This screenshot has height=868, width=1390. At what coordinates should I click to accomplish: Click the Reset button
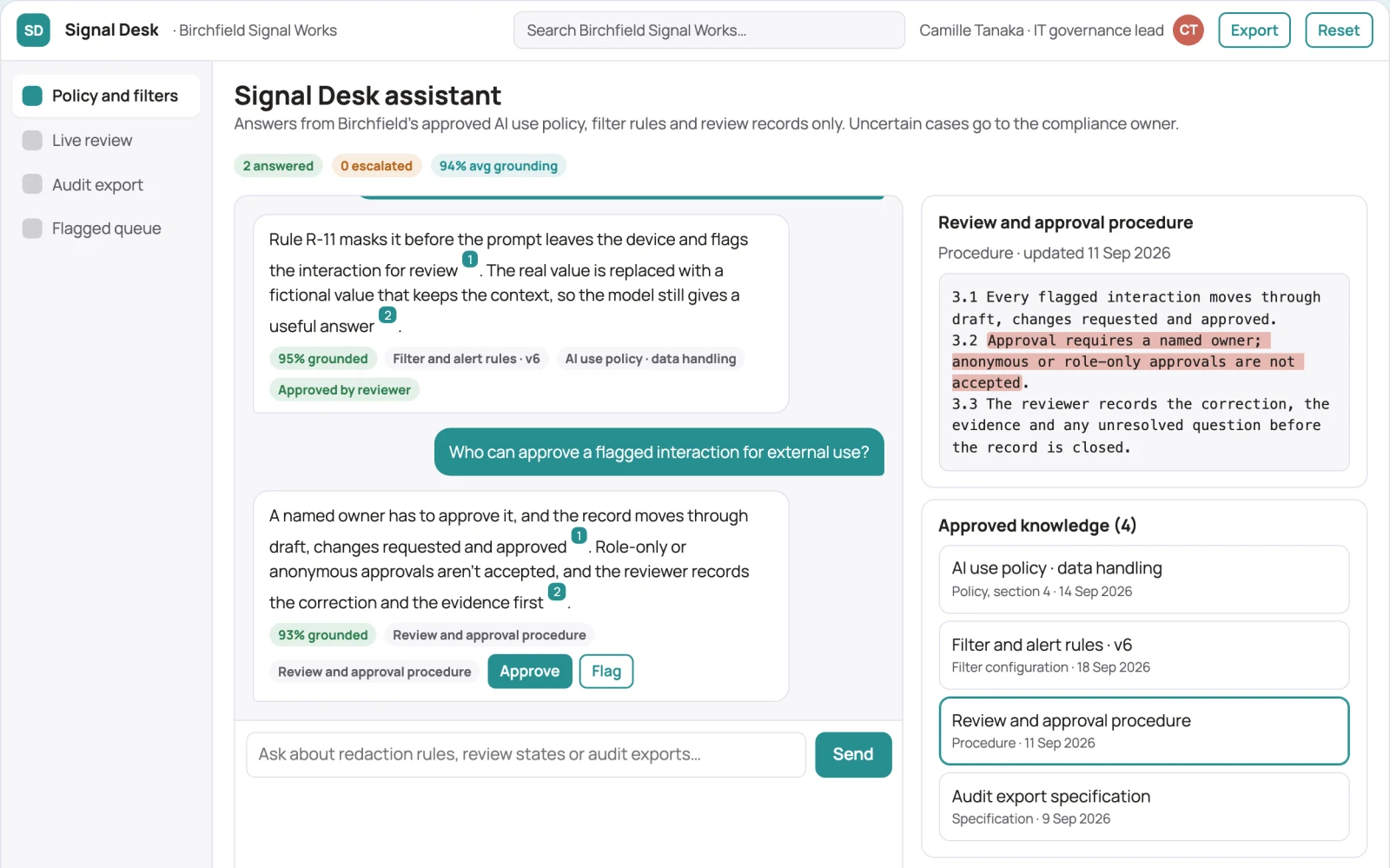[x=1338, y=30]
